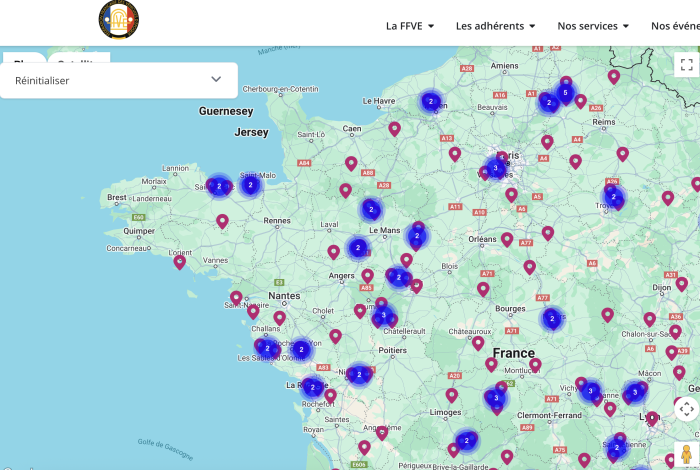
Task: Click the Brest city label
Action: coord(117,197)
